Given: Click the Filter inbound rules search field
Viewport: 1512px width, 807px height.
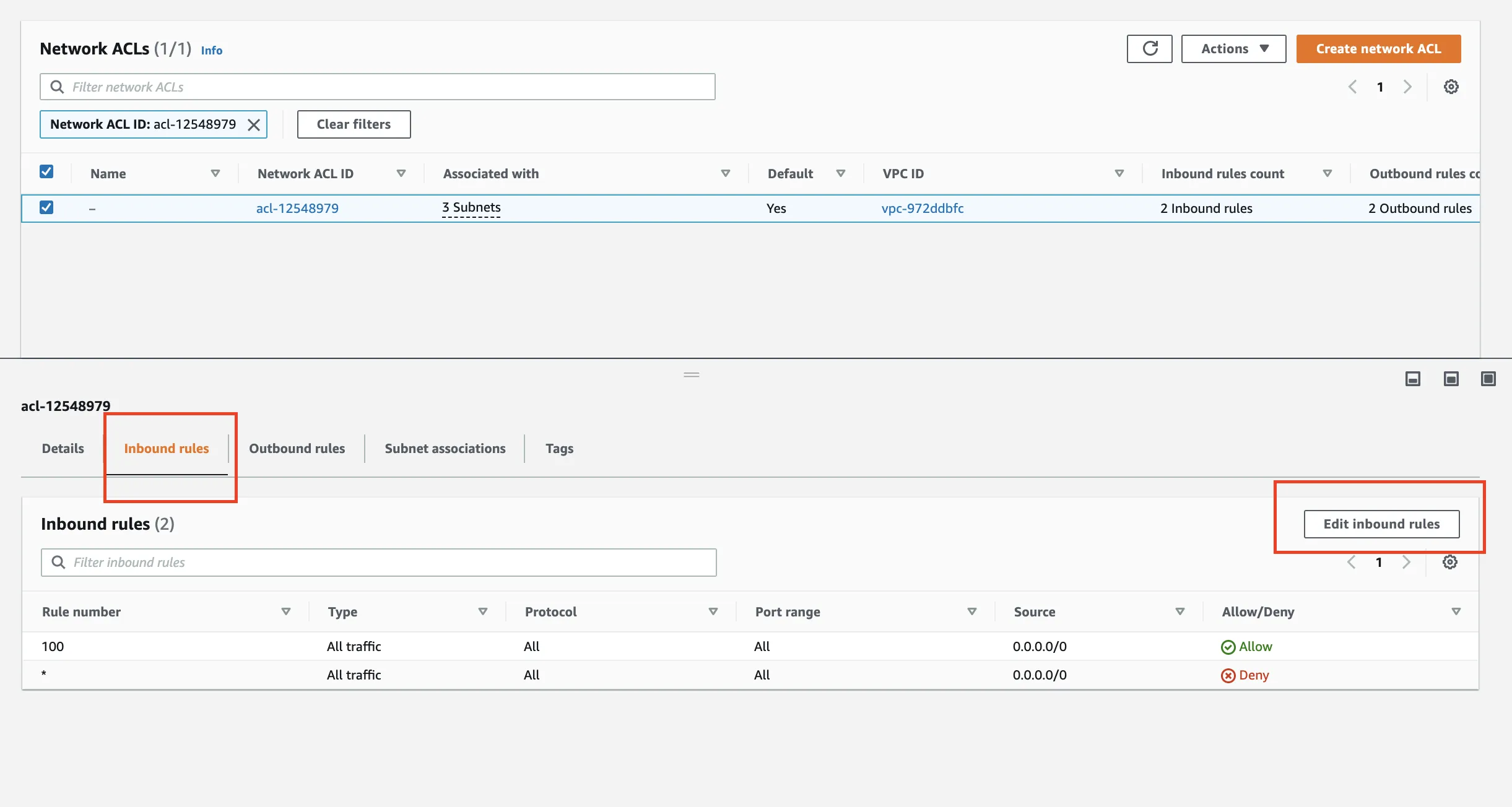Looking at the screenshot, I should click(379, 562).
